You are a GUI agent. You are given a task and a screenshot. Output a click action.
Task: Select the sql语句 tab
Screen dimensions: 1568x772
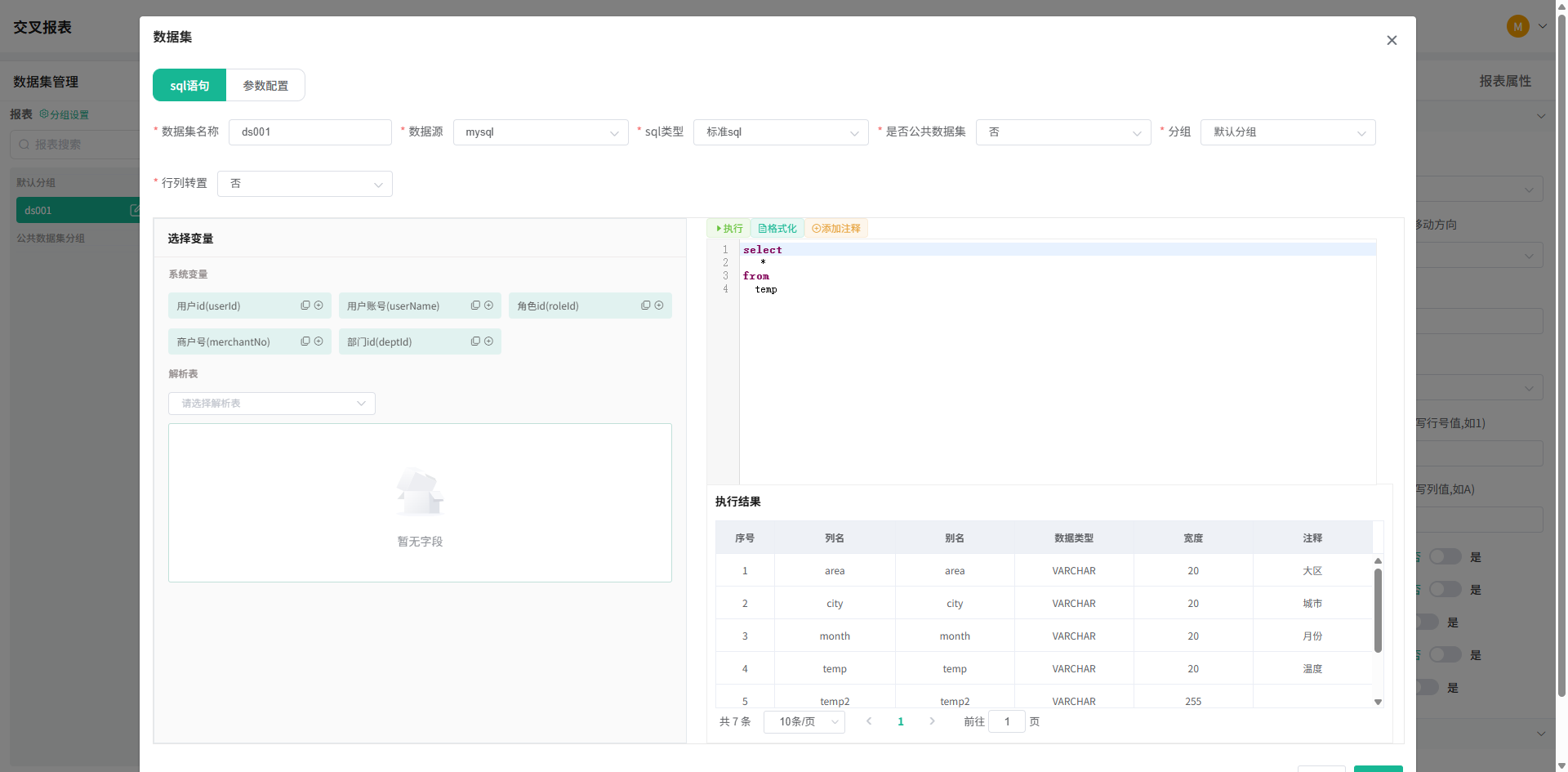[189, 85]
